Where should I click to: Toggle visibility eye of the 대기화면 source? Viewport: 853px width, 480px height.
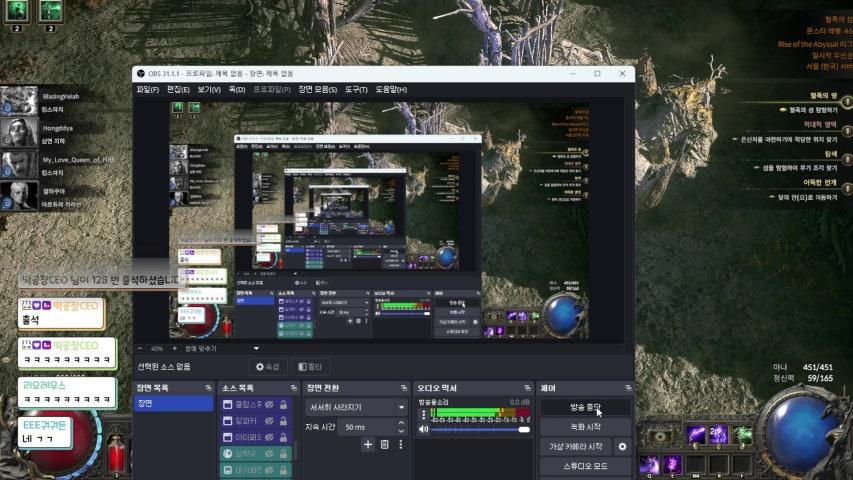pos(269,470)
